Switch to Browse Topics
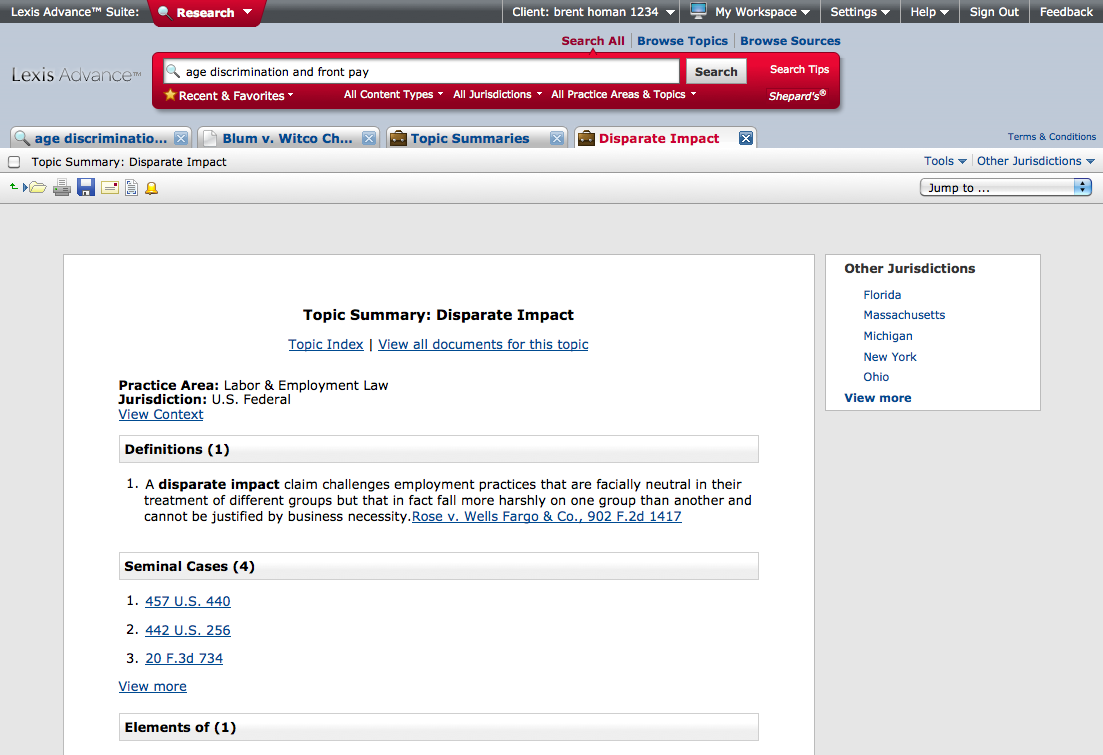Image resolution: width=1103 pixels, height=755 pixels. [682, 41]
